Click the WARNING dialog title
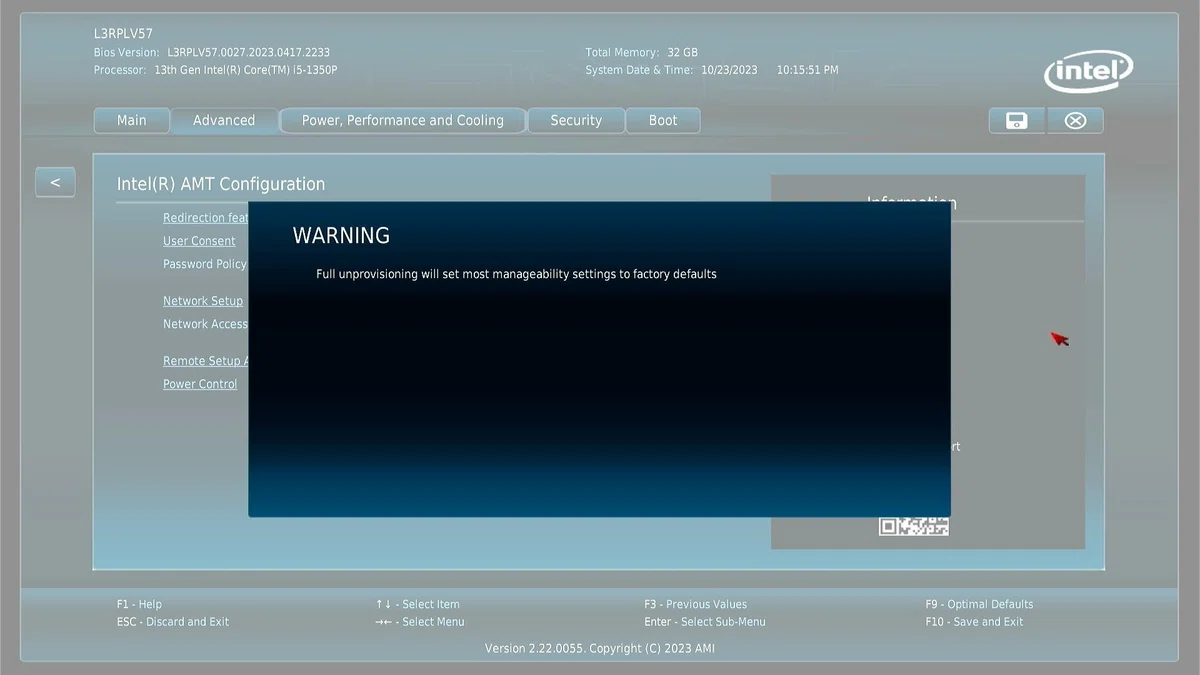1200x675 pixels. (341, 236)
